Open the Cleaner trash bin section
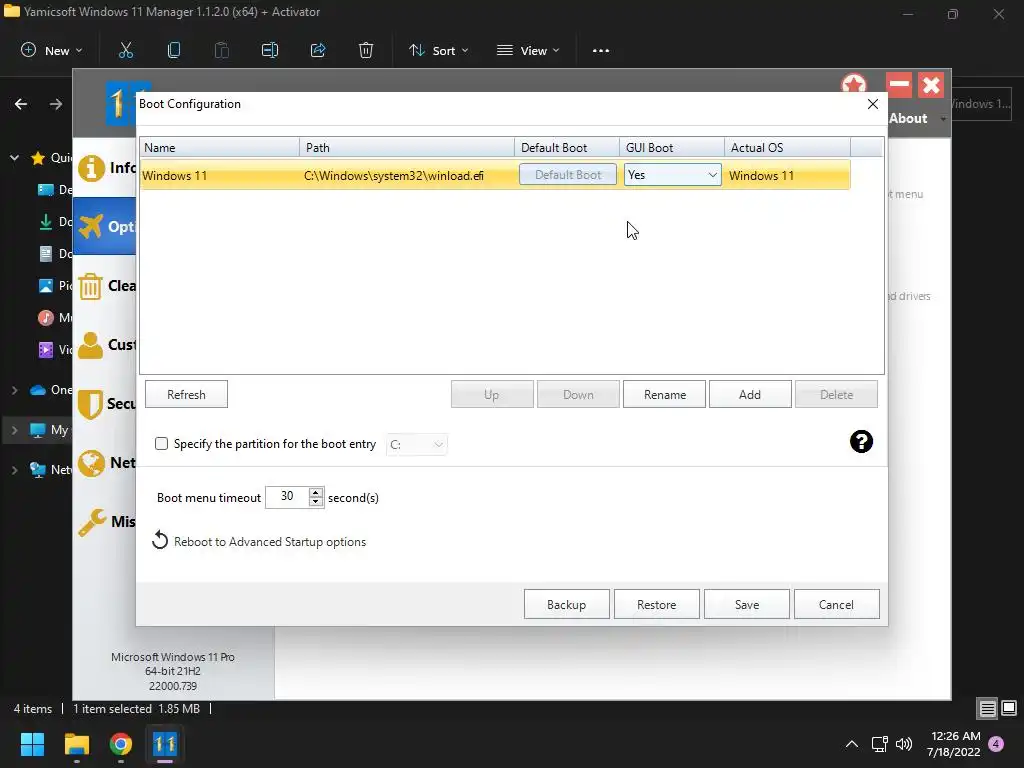 tap(91, 286)
